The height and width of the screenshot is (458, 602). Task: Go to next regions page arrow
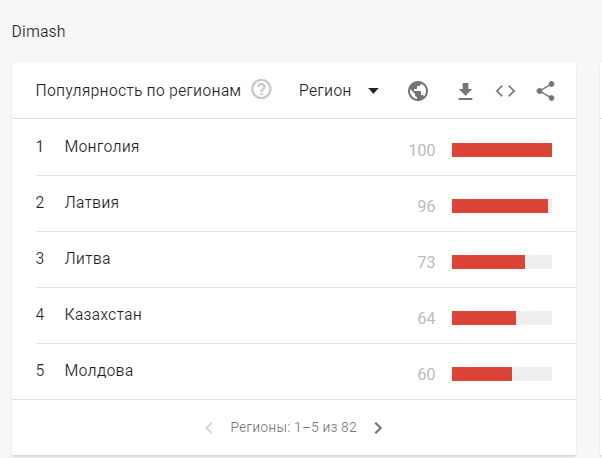tap(378, 428)
